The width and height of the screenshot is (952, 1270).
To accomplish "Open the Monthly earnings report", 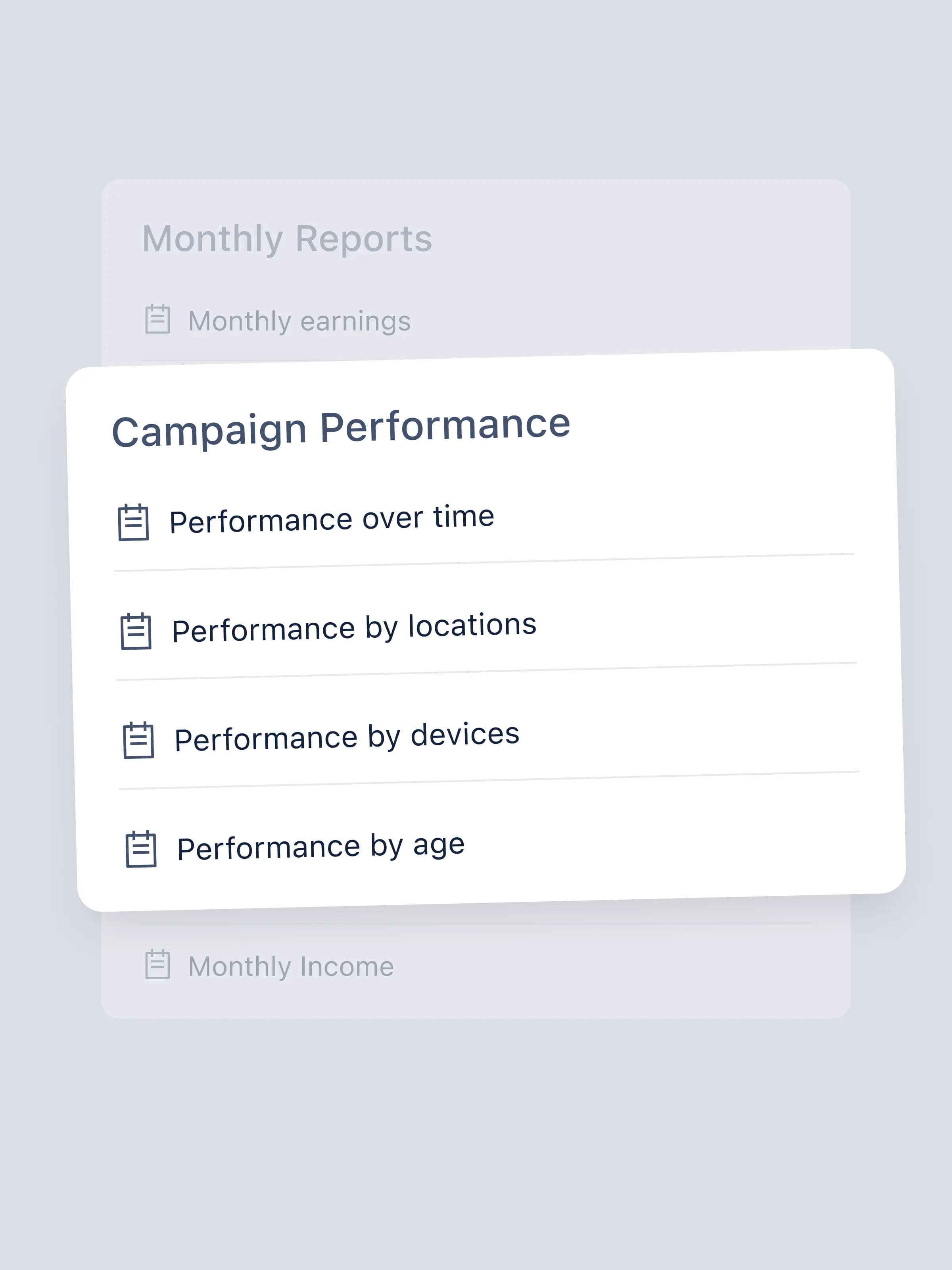I will click(299, 321).
